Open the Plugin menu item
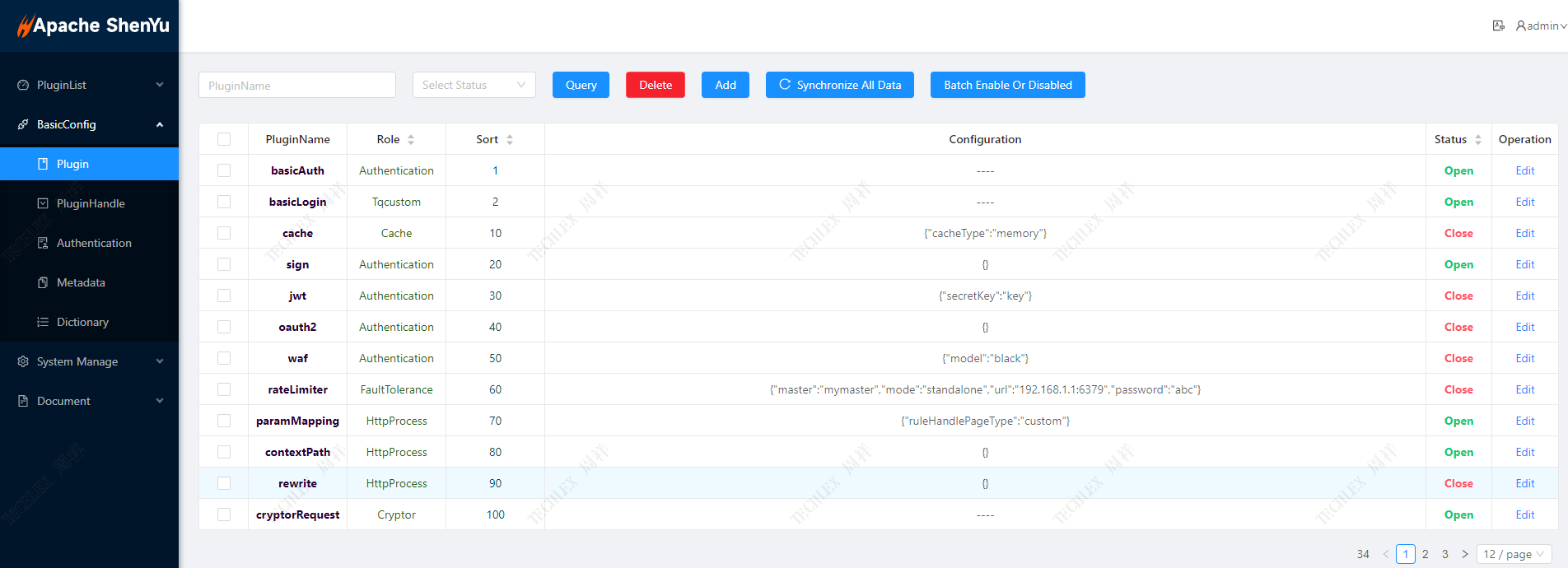 point(89,164)
